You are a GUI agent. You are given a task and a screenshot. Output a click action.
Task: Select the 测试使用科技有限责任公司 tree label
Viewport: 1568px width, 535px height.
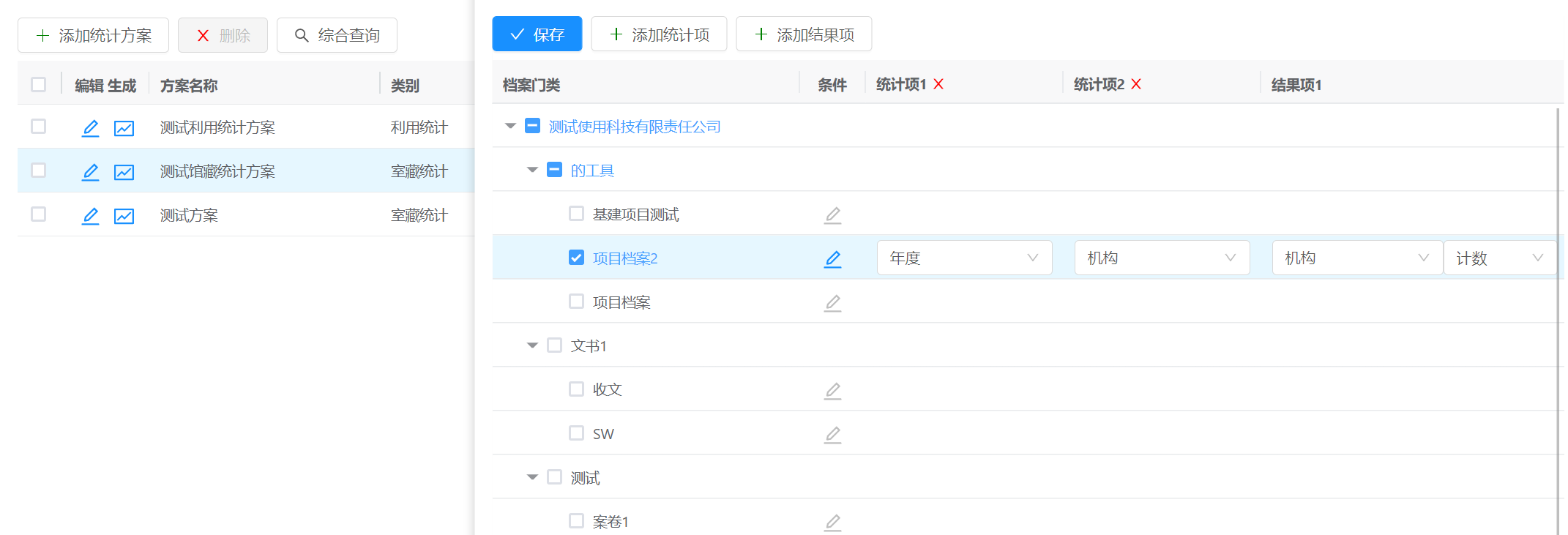(x=635, y=127)
